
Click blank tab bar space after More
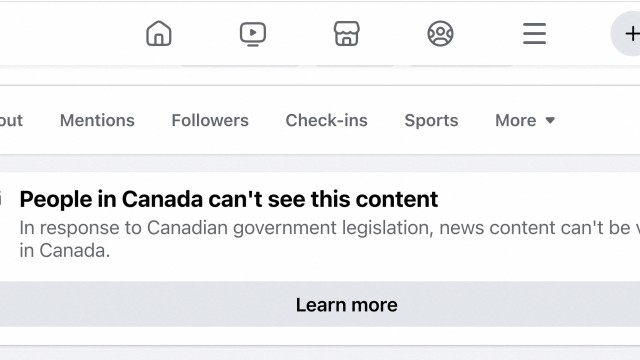coord(600,120)
